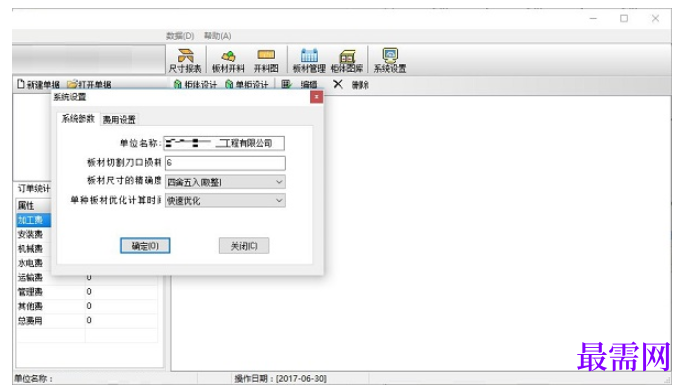Screen dimensions: 689x388
Task: Click the 管理费 value cell showing 0
Action: pyautogui.click(x=121, y=292)
